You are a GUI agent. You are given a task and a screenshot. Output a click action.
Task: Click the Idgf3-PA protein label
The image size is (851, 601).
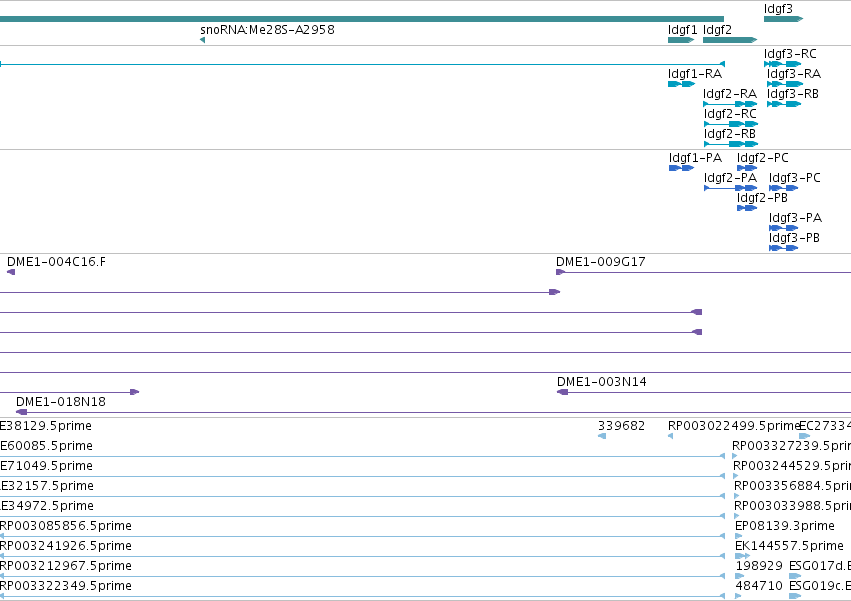click(x=795, y=218)
